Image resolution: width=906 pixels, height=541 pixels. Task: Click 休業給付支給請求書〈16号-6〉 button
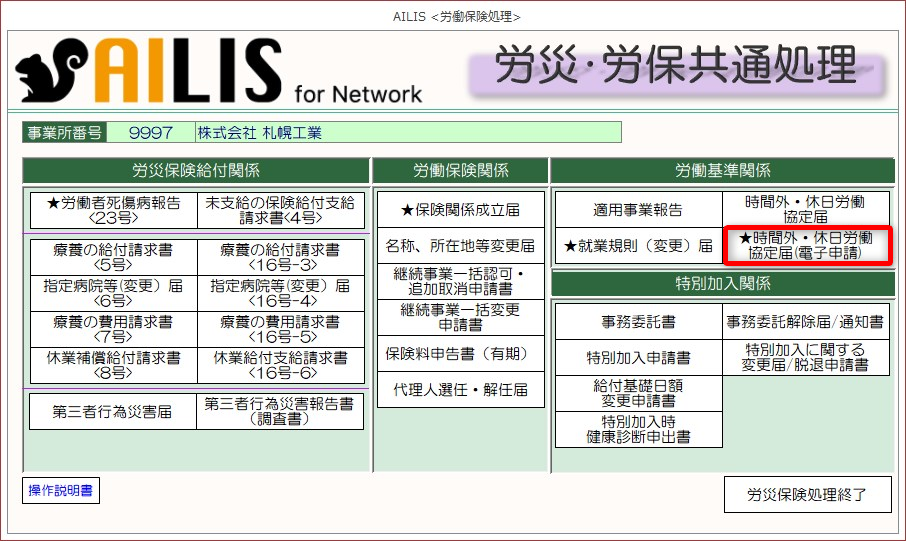pos(280,365)
